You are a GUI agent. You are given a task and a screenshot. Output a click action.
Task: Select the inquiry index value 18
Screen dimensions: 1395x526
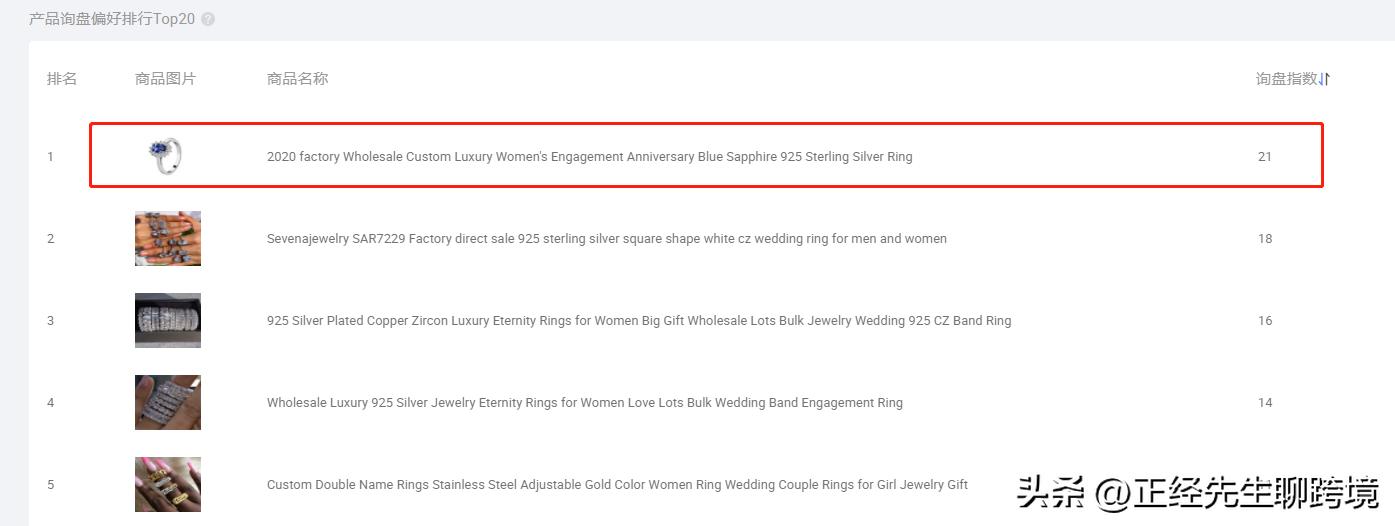point(1265,238)
